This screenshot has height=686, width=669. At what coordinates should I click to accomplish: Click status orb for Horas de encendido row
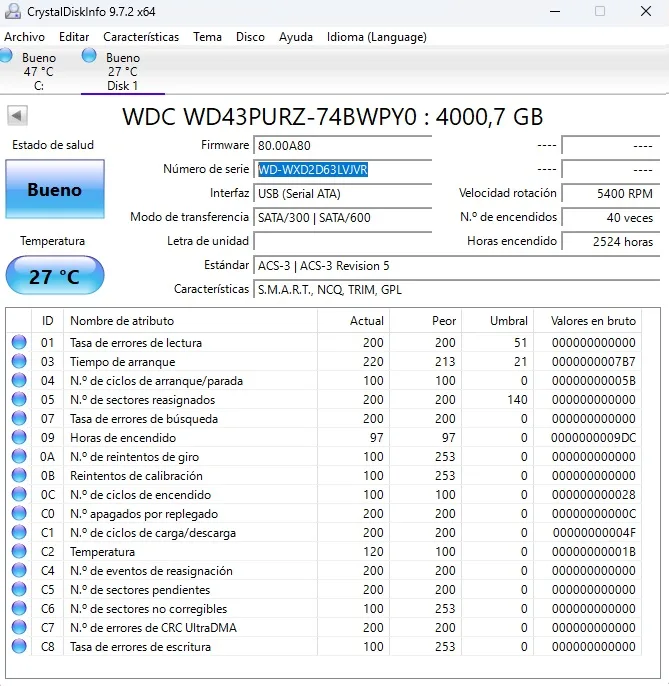pyautogui.click(x=19, y=438)
